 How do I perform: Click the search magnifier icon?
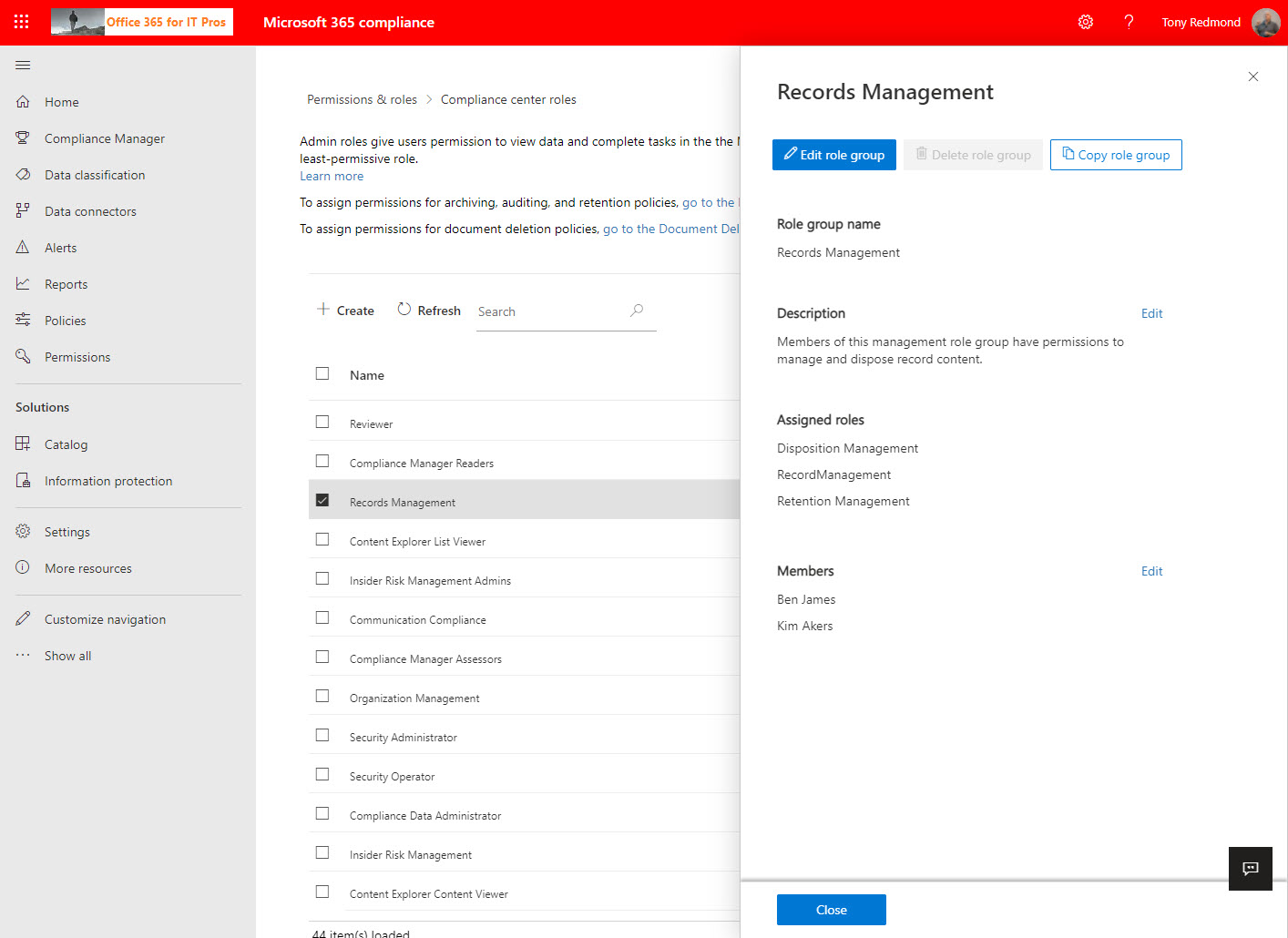pyautogui.click(x=637, y=311)
